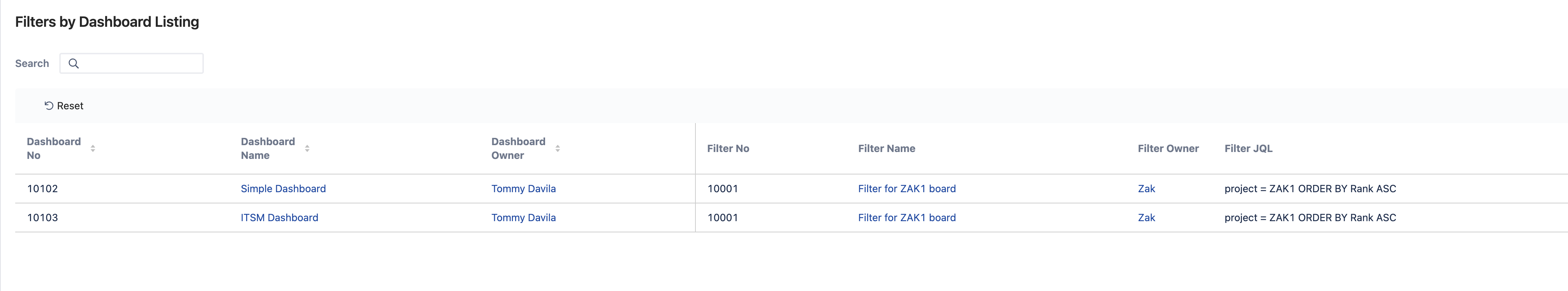Open Filter for ZAK1 board in second row
The height and width of the screenshot is (291, 1568).
click(907, 218)
